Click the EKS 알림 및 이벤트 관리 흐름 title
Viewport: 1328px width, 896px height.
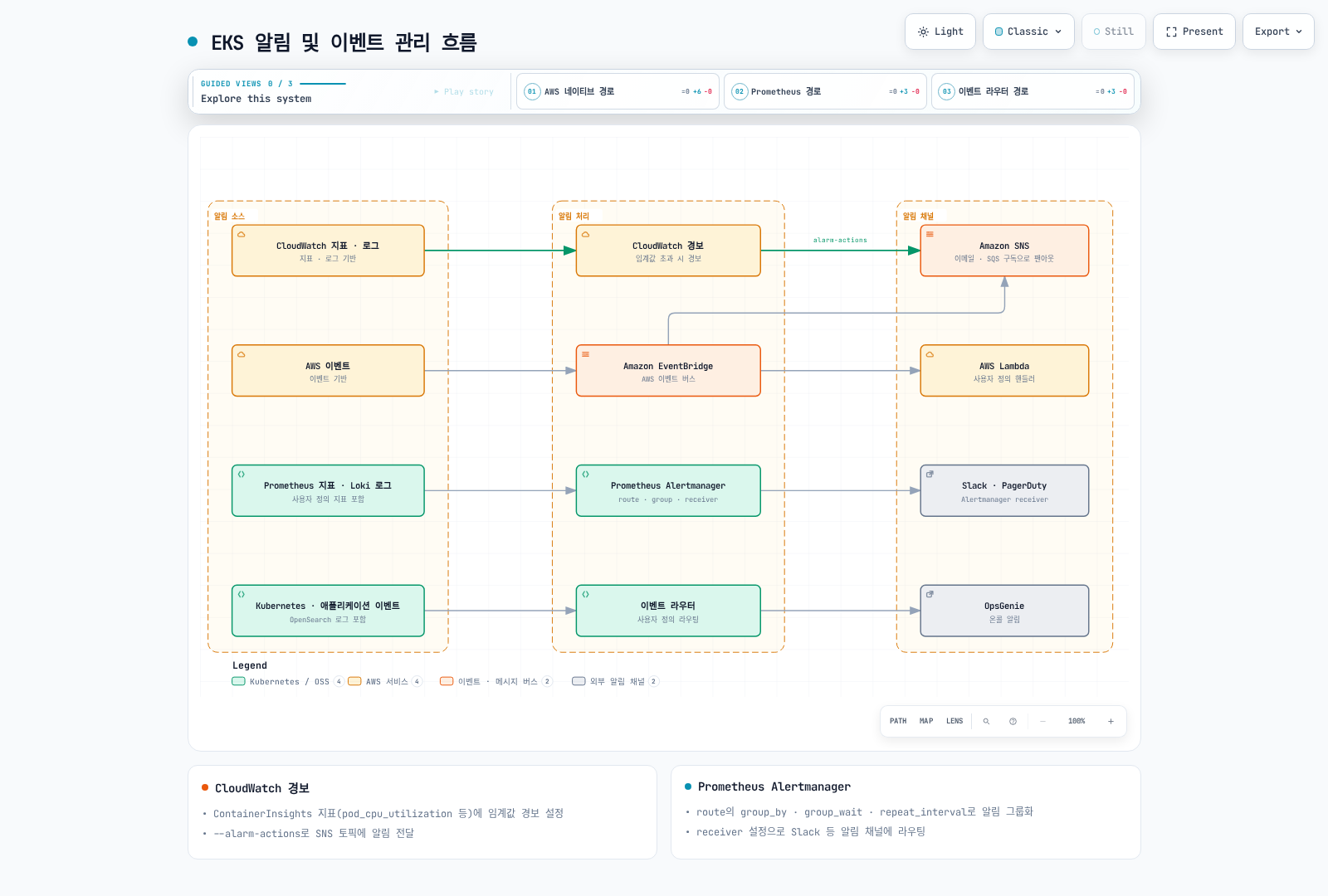point(344,42)
